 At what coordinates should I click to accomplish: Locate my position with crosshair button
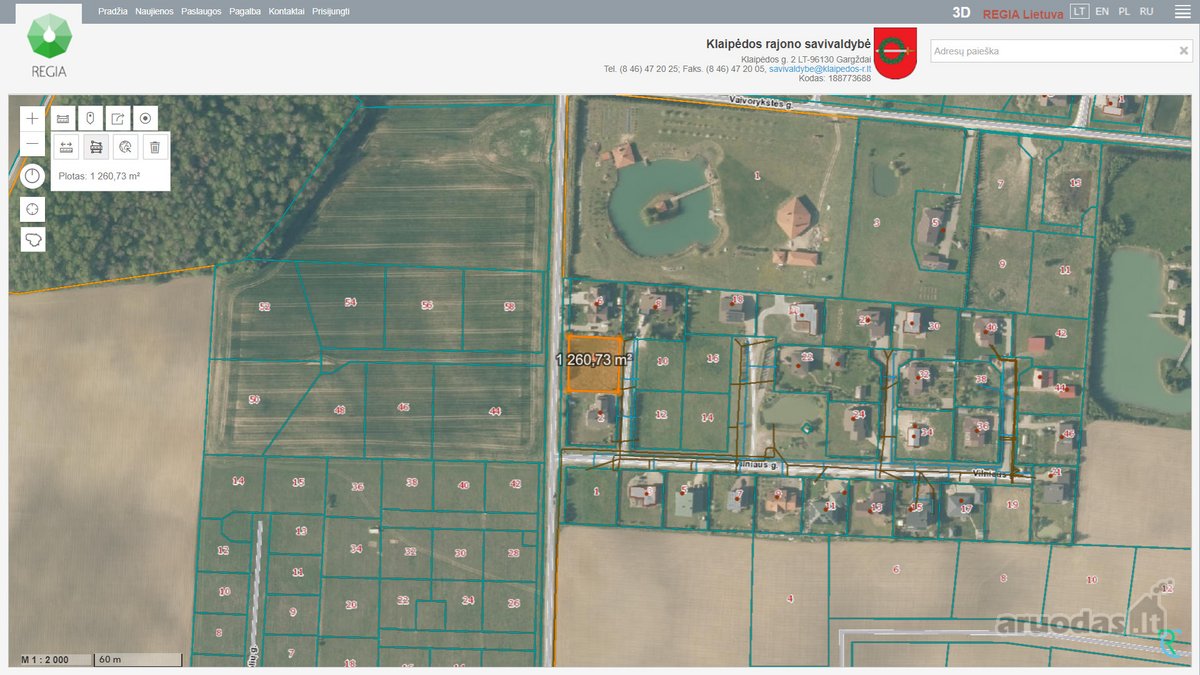pyautogui.click(x=33, y=209)
